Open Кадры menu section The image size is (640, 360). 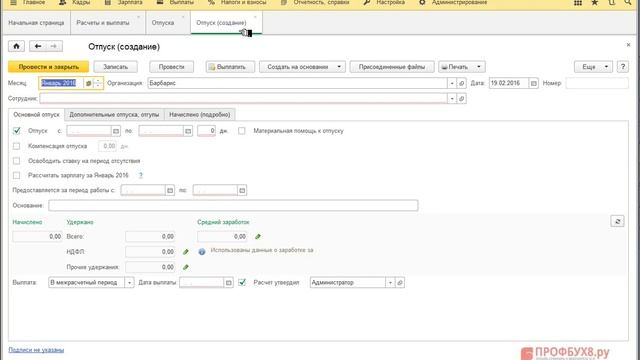pyautogui.click(x=76, y=2)
